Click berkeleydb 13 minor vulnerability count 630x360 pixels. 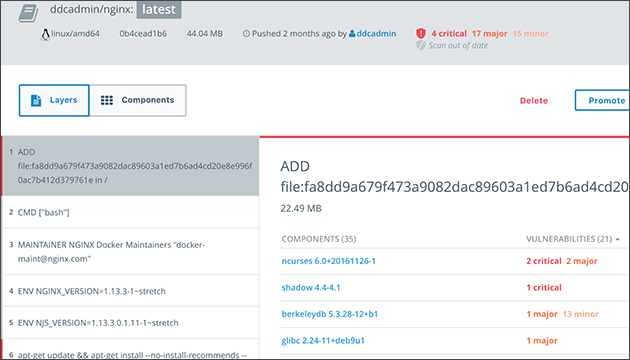(581, 314)
